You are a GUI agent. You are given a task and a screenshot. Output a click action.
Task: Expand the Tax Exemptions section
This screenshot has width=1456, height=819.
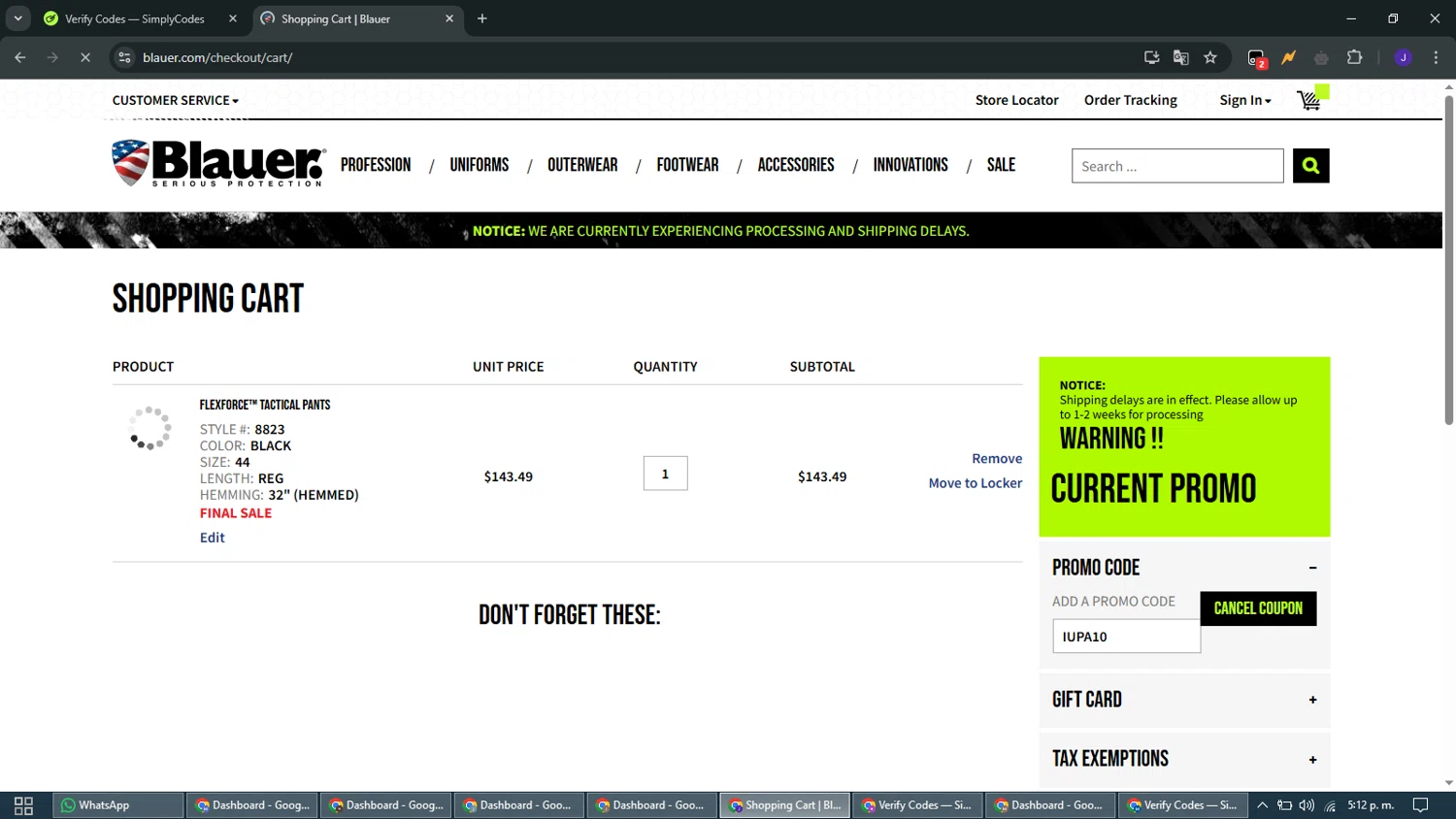tap(1312, 760)
